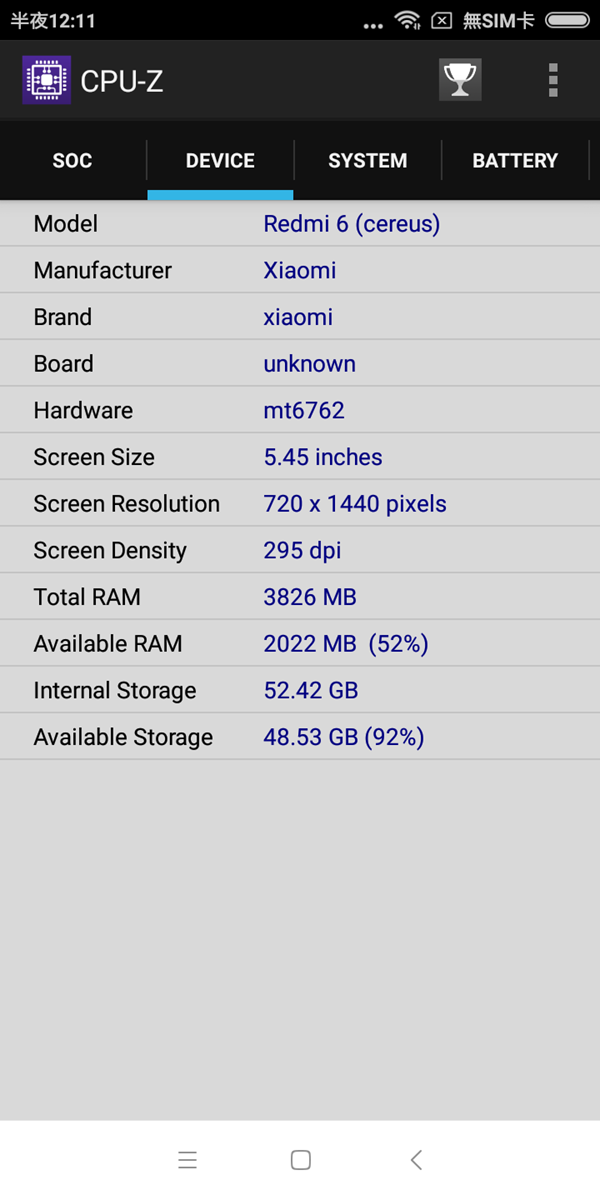Tap the Model row showing Redmi 6
This screenshot has width=600, height=1200.
pos(300,224)
